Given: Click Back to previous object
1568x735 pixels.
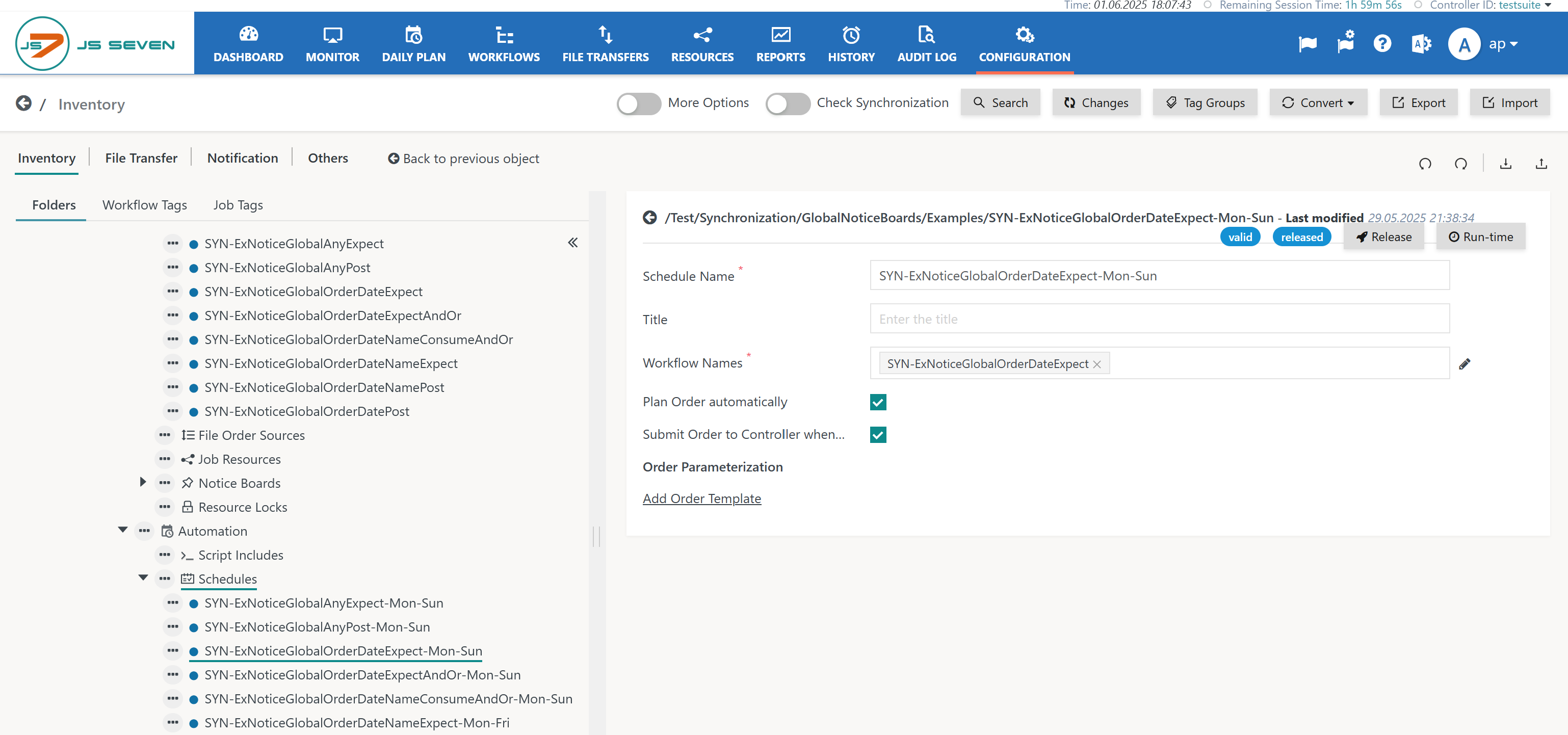Looking at the screenshot, I should [463, 159].
